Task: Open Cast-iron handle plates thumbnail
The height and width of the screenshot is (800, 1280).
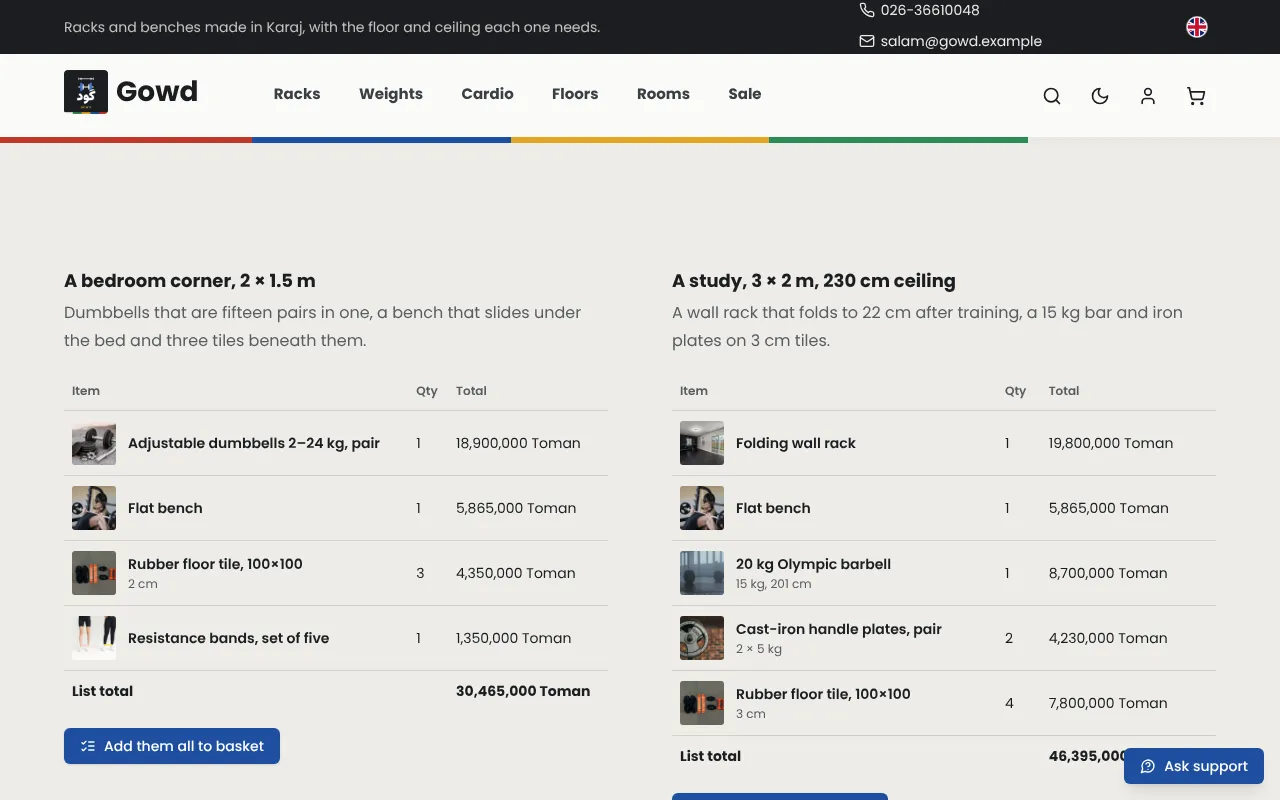Action: click(x=702, y=638)
